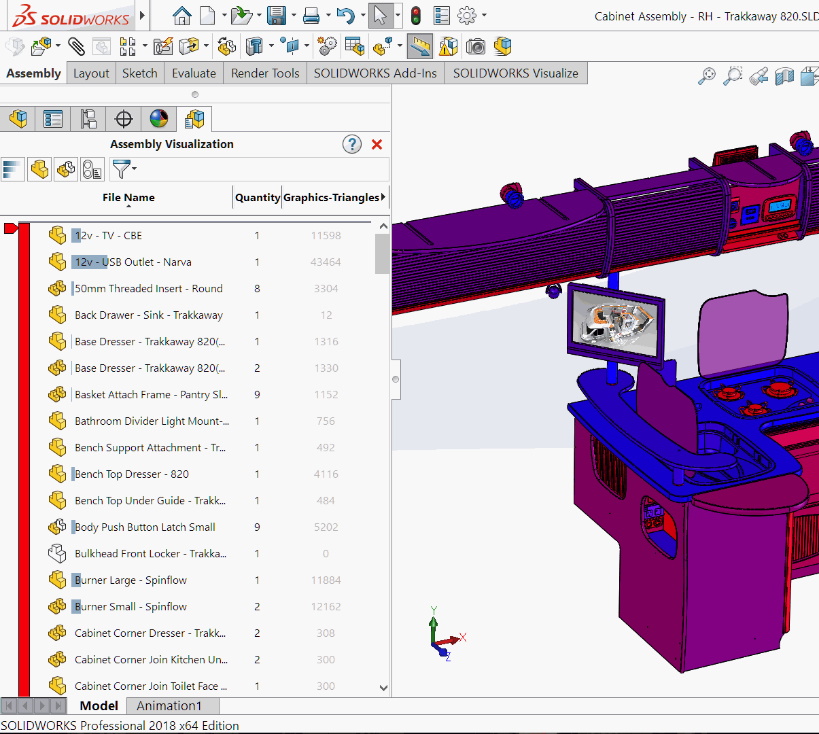Click the Print icon
Image resolution: width=819 pixels, height=734 pixels.
pos(311,16)
